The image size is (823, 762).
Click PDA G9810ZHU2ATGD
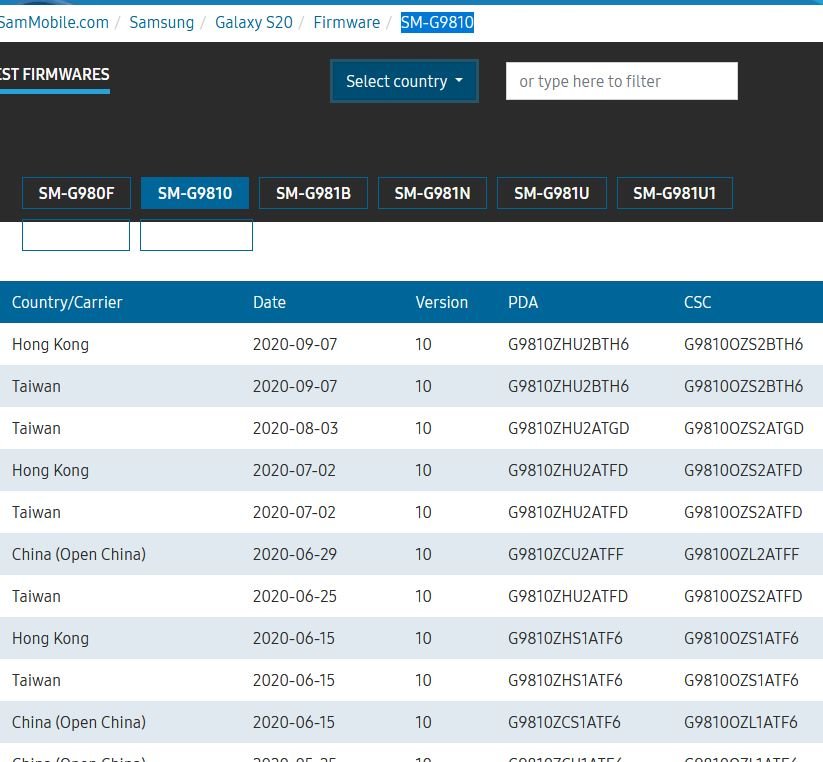point(568,428)
